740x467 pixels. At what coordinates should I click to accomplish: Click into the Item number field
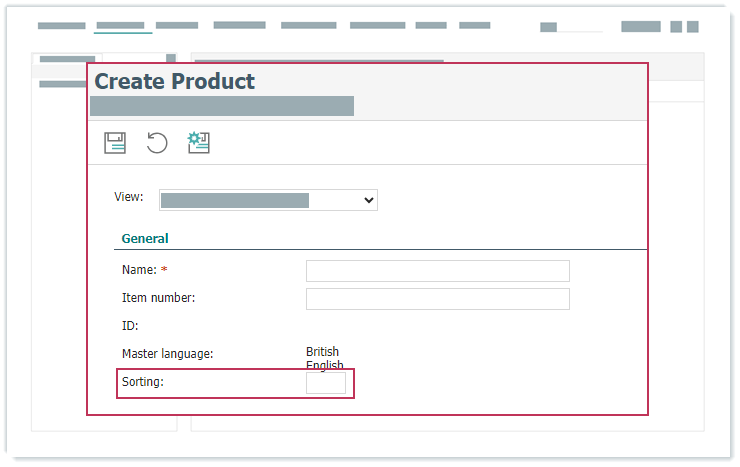[x=437, y=299]
